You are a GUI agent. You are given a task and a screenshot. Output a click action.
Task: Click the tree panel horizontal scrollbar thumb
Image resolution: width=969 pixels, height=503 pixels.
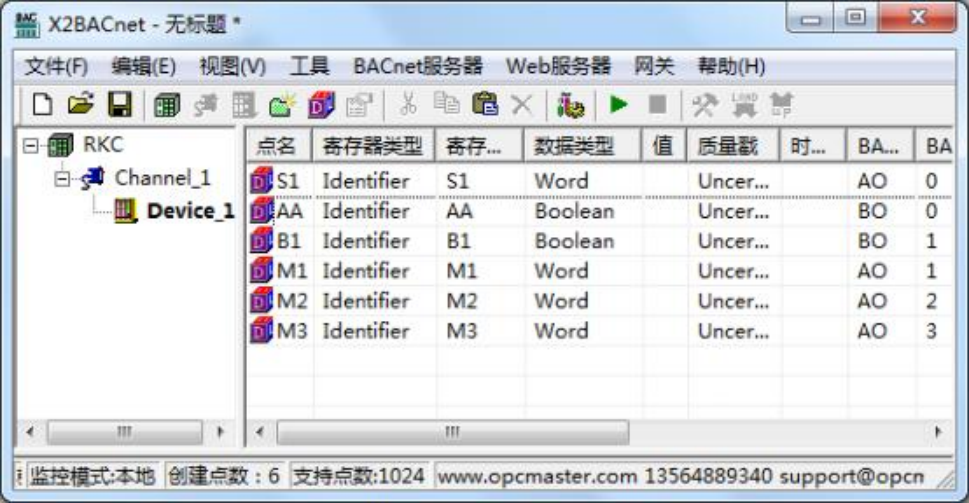125,431
